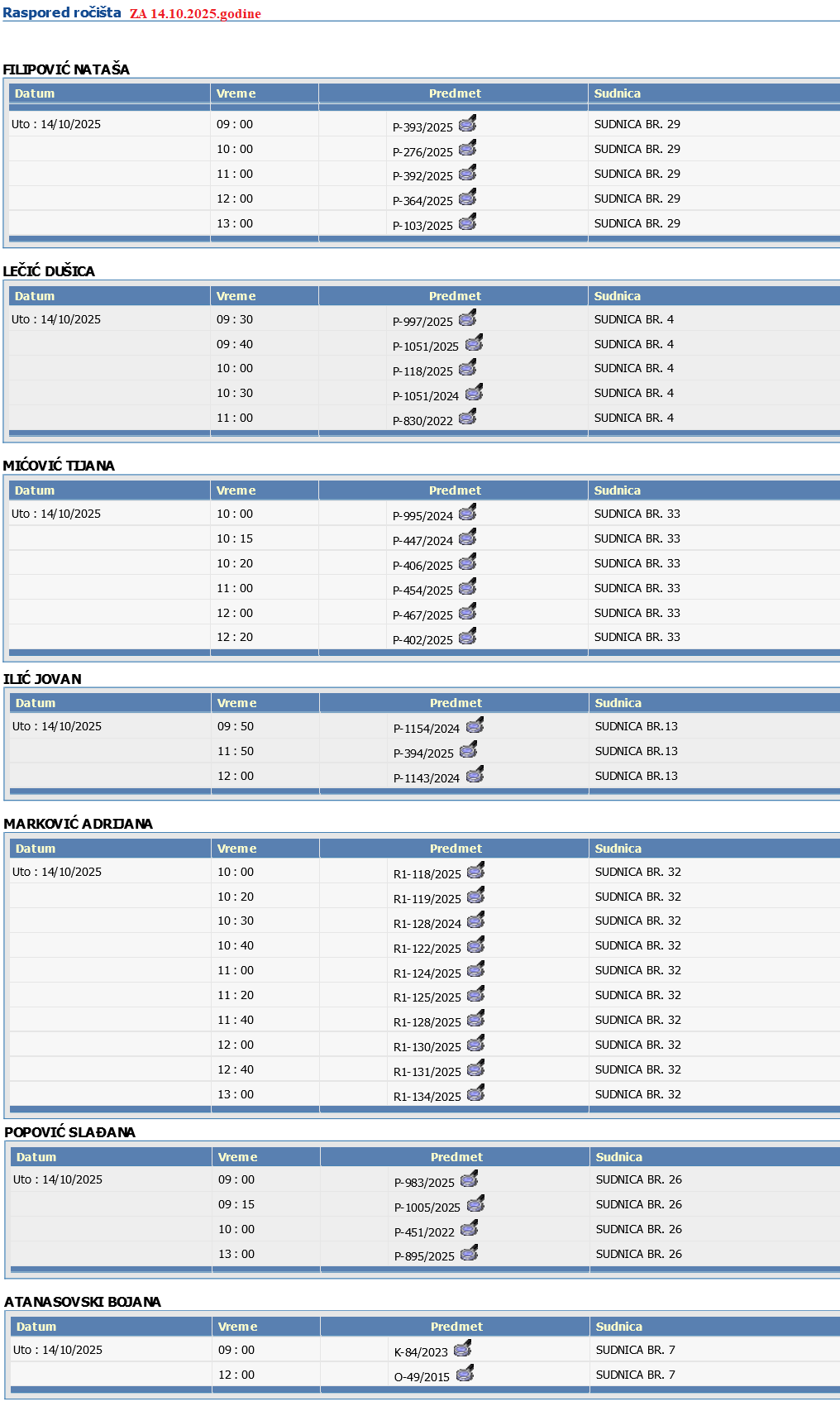Open print icon next to P-995/2024
This screenshot has height=1411, width=840.
[467, 514]
